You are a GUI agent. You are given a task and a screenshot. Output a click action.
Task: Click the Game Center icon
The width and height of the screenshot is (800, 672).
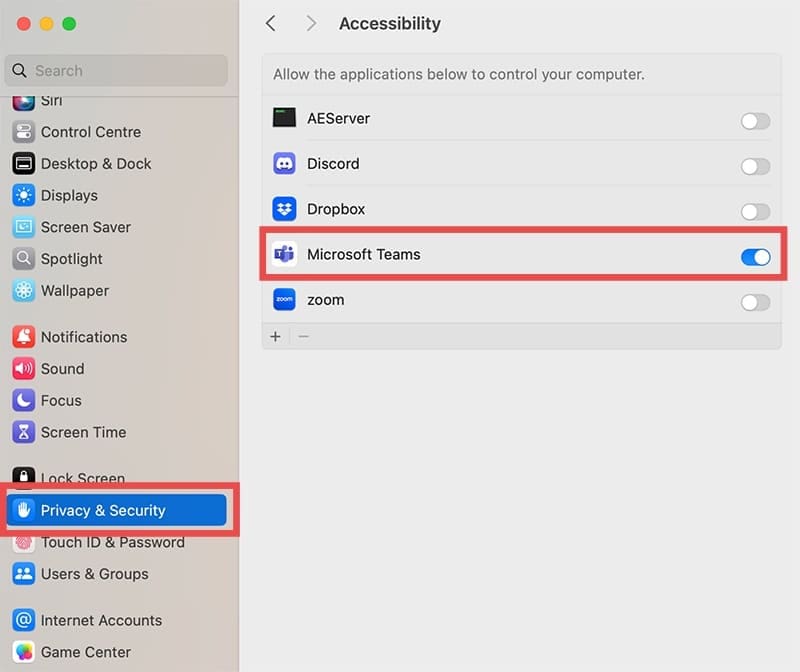click(24, 652)
